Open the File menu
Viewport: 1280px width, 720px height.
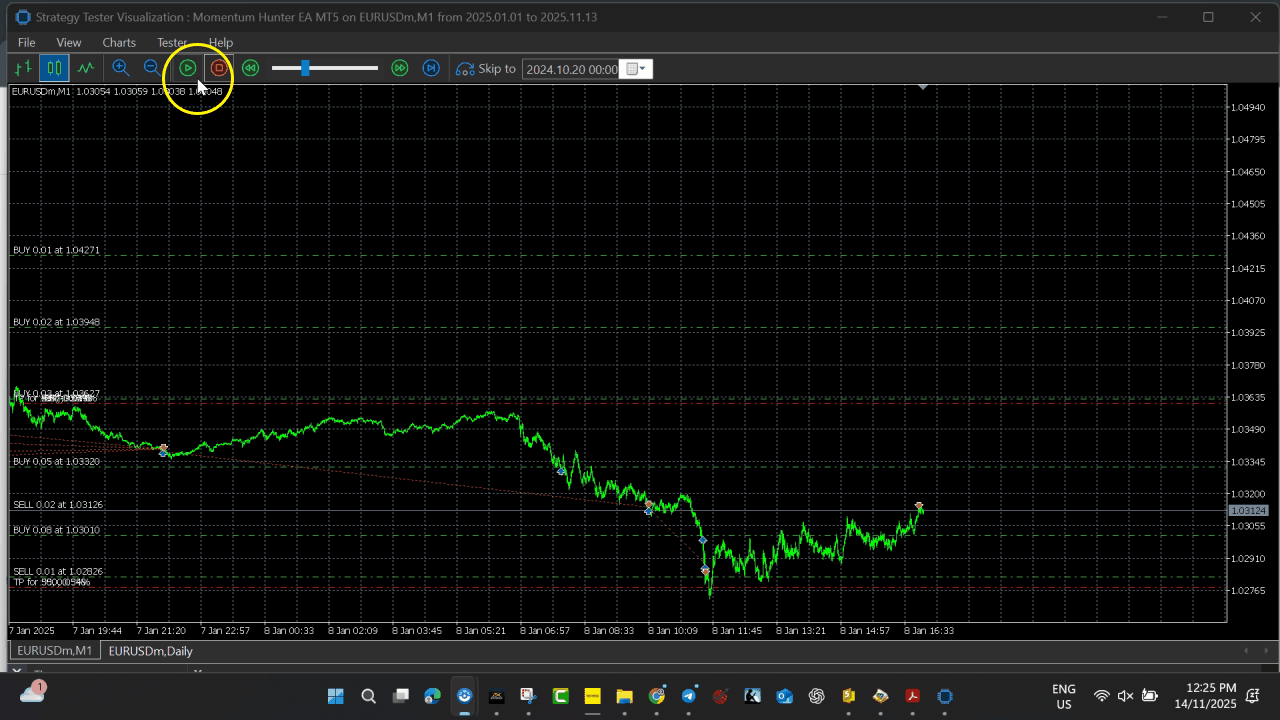point(27,42)
